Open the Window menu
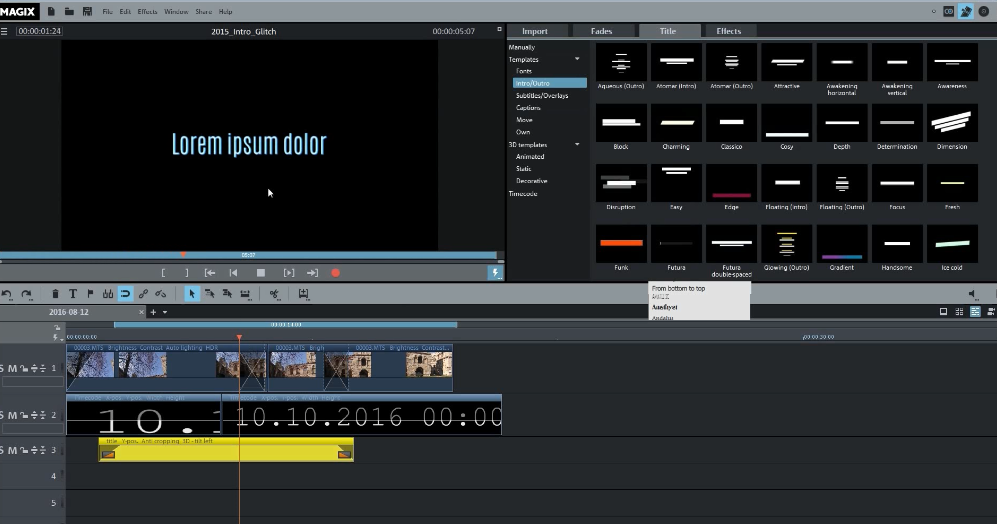Viewport: 997px width, 524px height. (x=176, y=11)
